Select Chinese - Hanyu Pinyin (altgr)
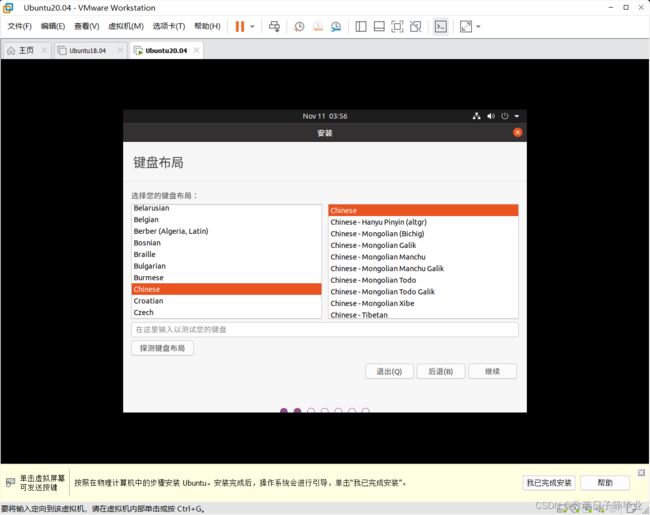Image resolution: width=650 pixels, height=515 pixels. pos(423,222)
